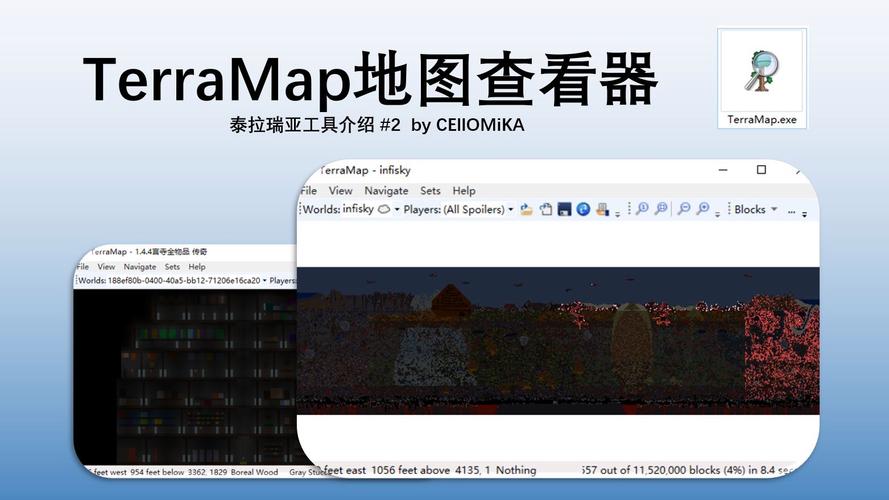Open the View menu in the 1.4.4 back window
889x500 pixels.
click(106, 266)
